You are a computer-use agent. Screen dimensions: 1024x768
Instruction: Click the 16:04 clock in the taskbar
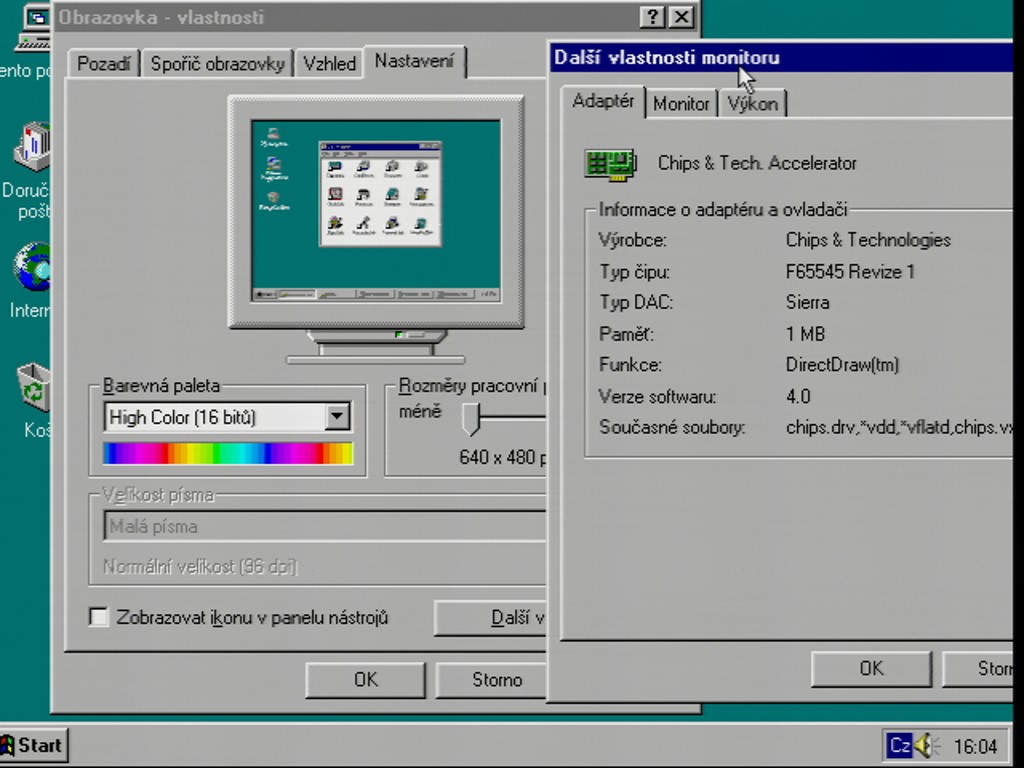tap(975, 746)
